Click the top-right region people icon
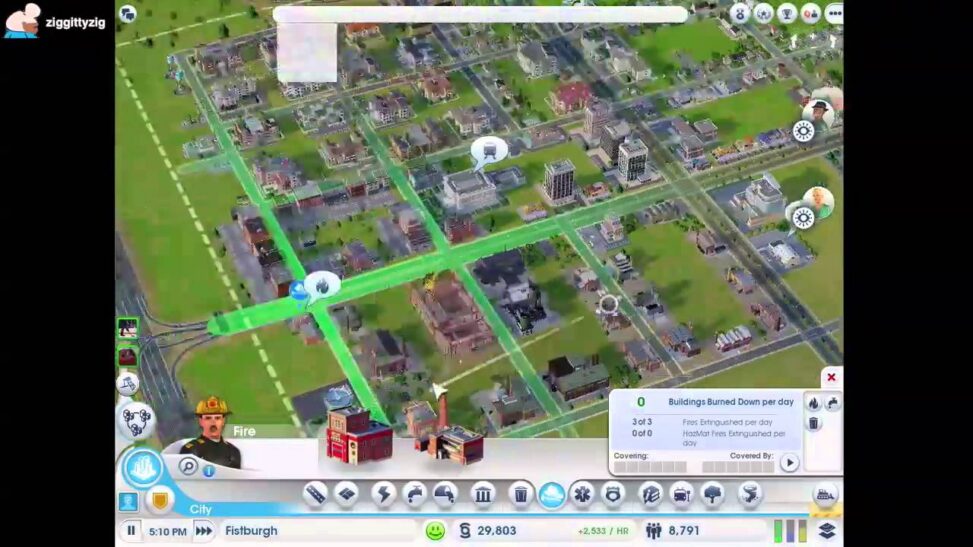This screenshot has width=973, height=547. coord(810,13)
